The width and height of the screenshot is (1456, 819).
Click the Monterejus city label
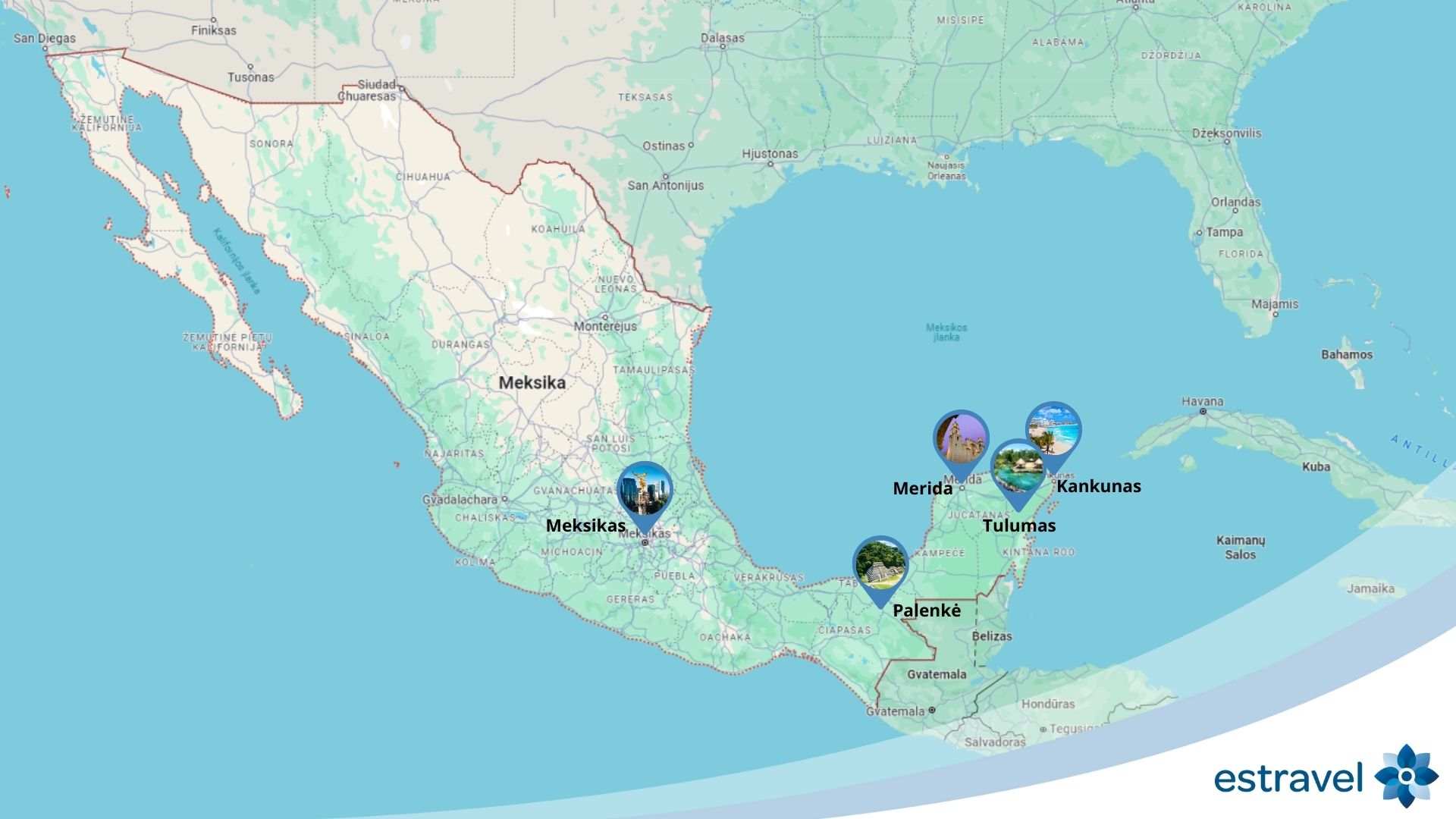pos(605,327)
